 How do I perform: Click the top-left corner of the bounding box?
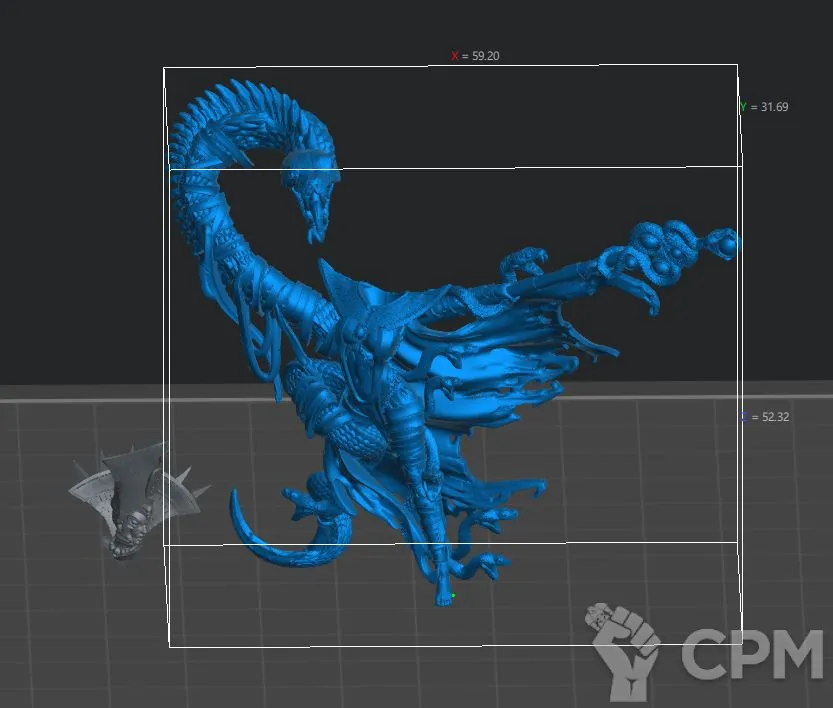coord(164,68)
